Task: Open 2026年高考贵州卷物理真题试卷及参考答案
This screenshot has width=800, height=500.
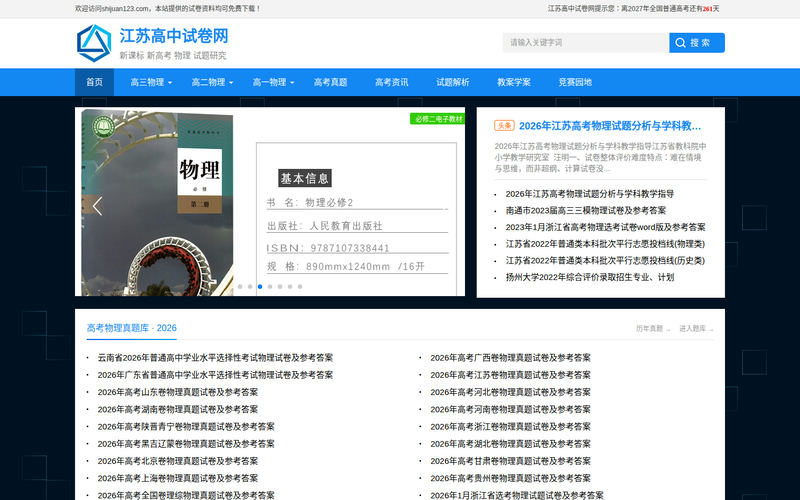Action: coord(510,479)
